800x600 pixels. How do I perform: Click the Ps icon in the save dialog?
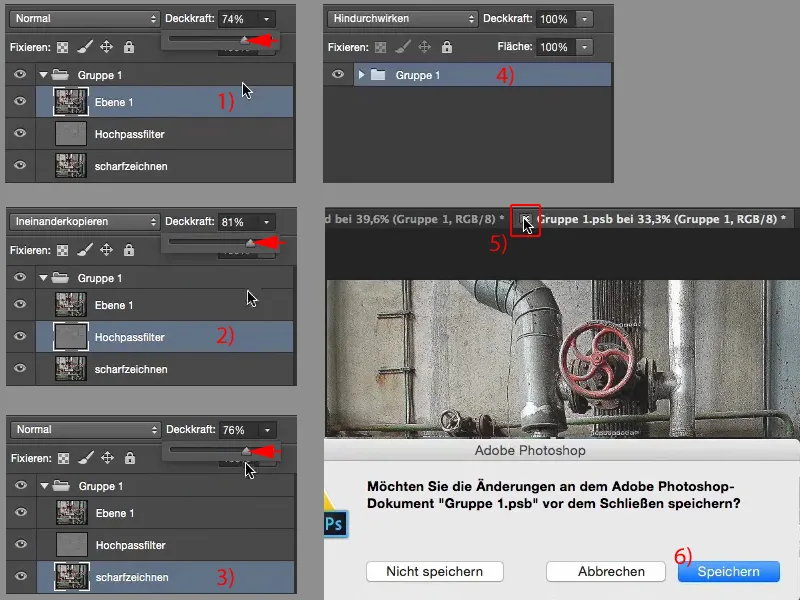click(x=335, y=524)
